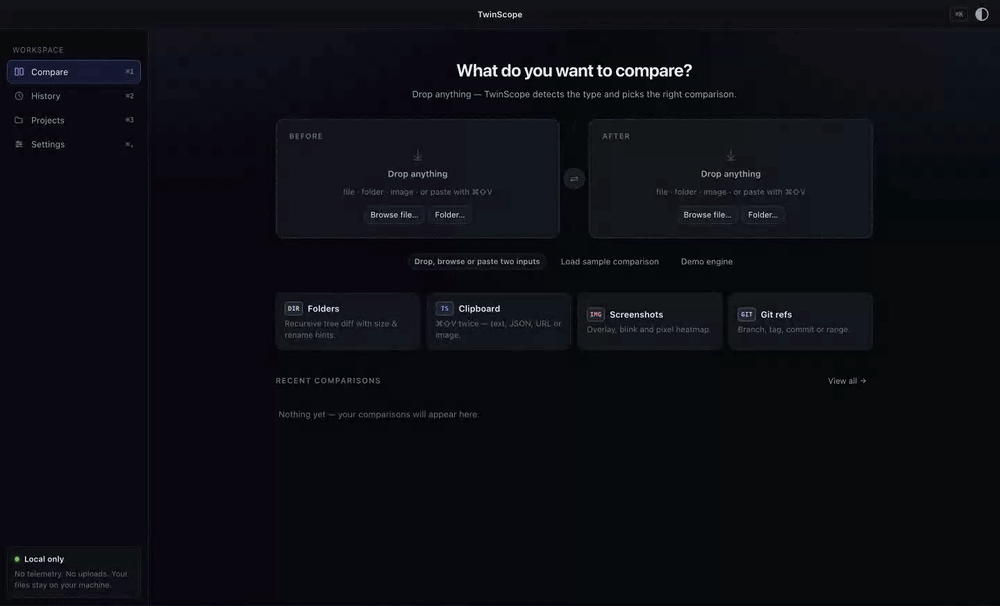
Task: Click the green Local only status dot
Action: point(17,559)
